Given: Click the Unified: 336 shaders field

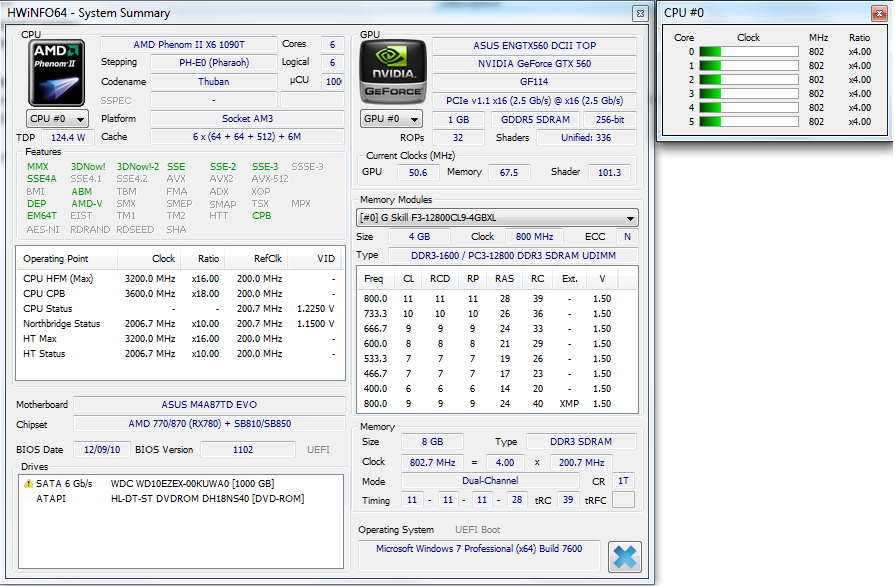Looking at the screenshot, I should coord(586,138).
